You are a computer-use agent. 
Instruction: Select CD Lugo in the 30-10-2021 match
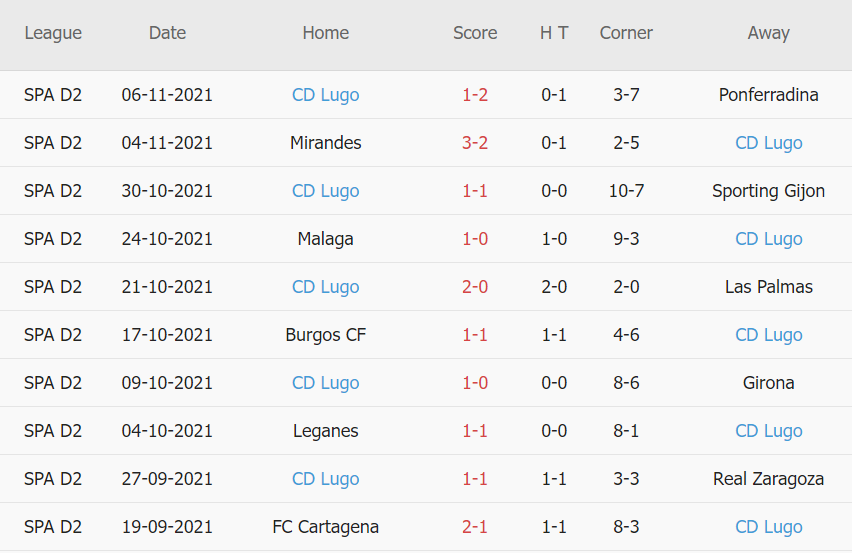[325, 191]
